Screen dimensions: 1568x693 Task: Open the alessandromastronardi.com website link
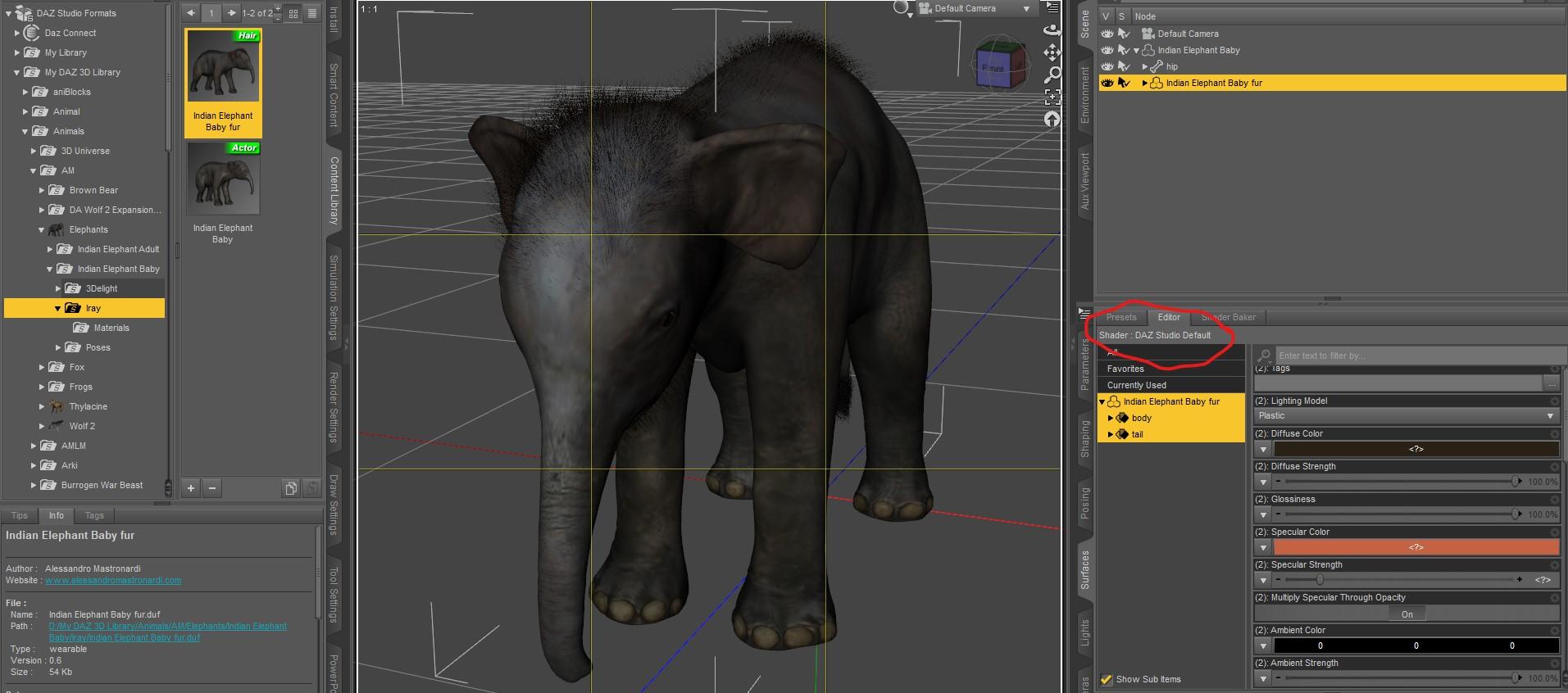point(113,580)
